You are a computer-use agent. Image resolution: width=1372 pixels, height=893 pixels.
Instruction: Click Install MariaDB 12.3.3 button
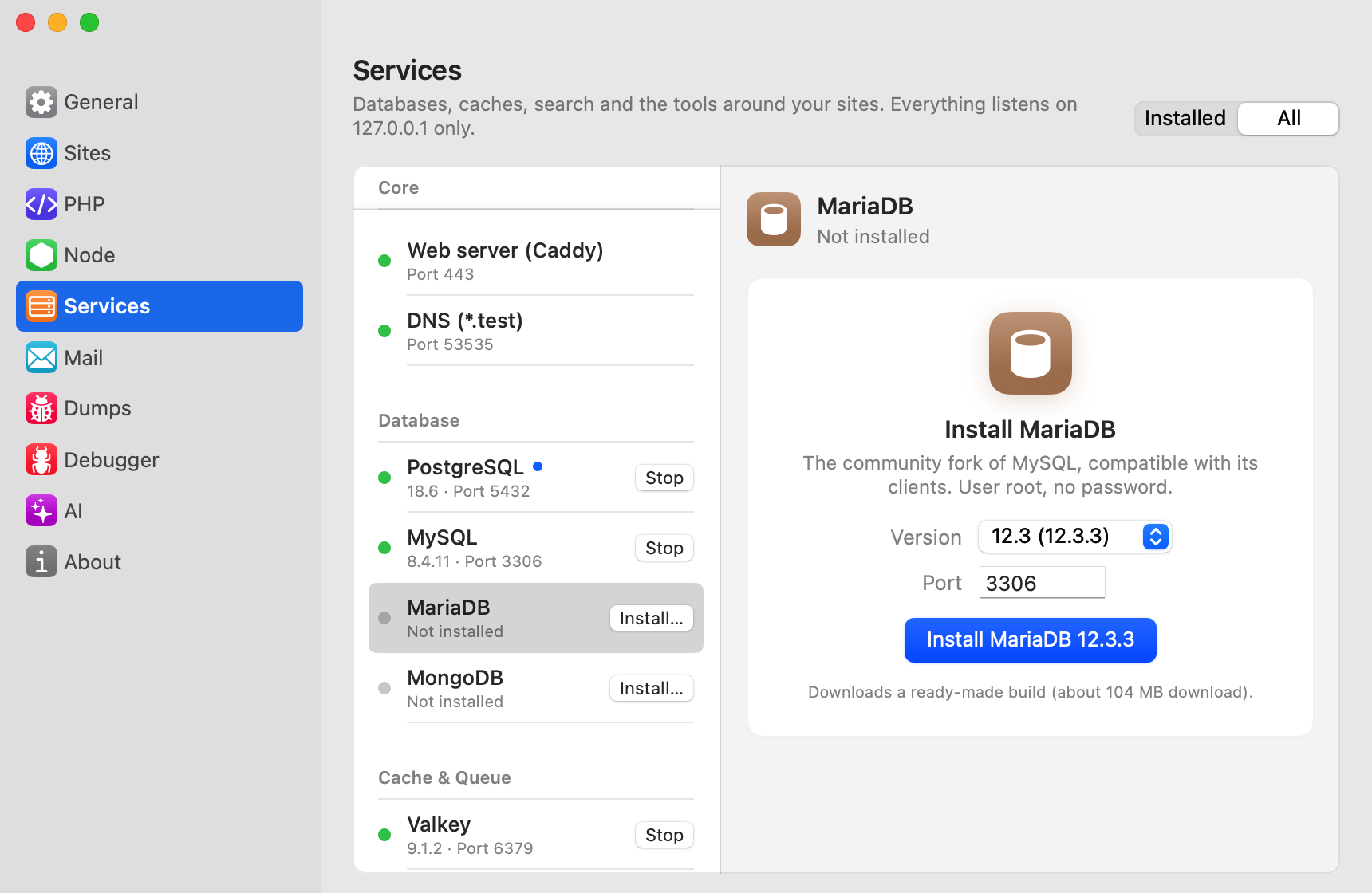tap(1031, 640)
